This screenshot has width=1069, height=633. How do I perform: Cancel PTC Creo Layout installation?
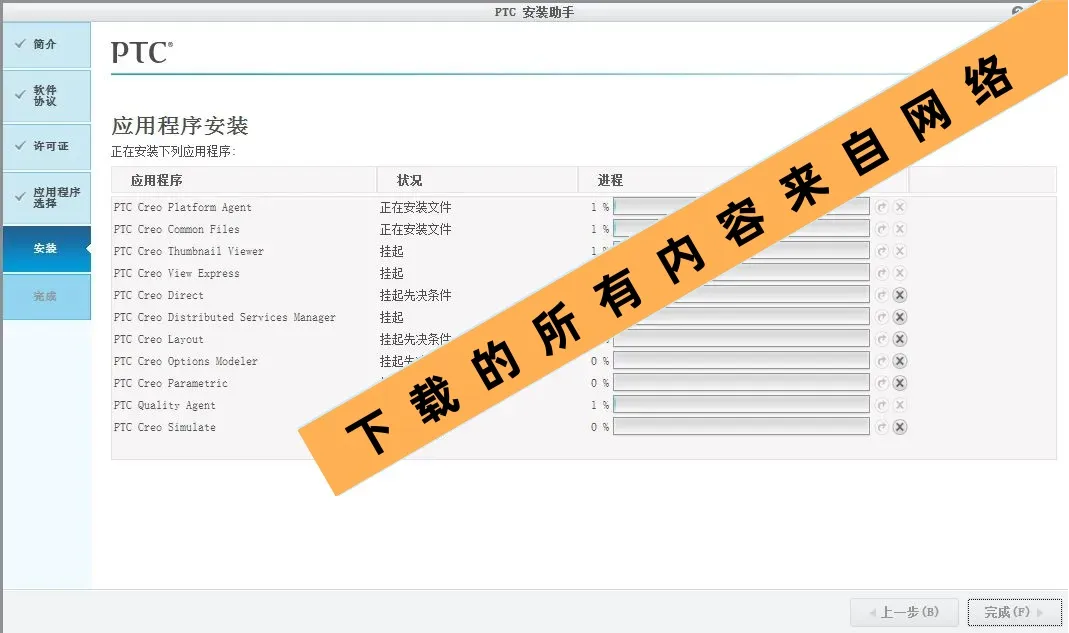(900, 339)
